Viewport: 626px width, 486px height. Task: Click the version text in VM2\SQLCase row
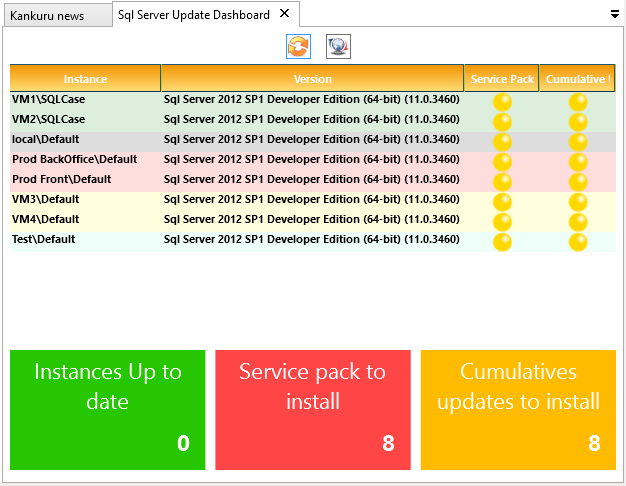pos(312,119)
